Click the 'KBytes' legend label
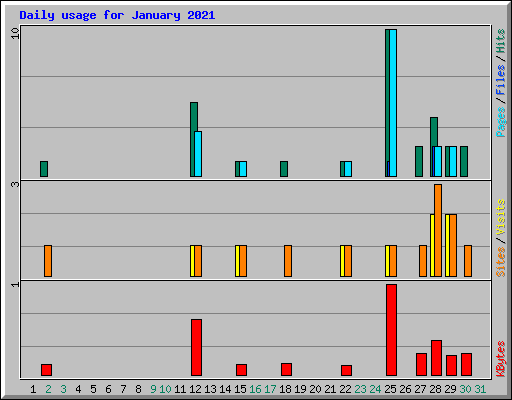Viewport: 512px width, 400px height. tap(500, 359)
